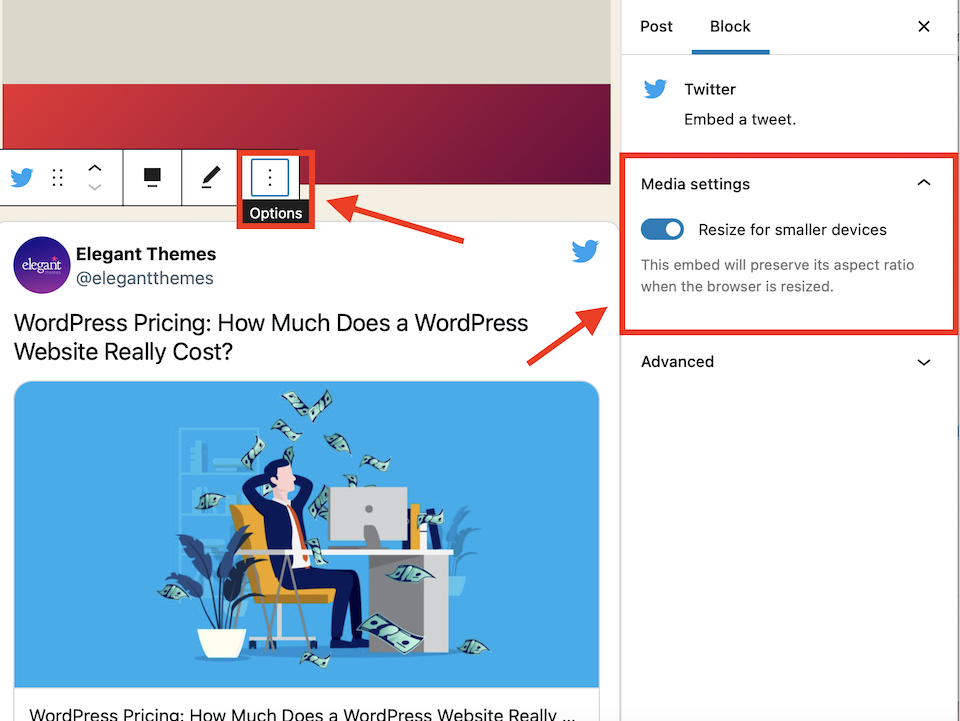Click the drag handle to move block
Image resolution: width=960 pixels, height=721 pixels.
[57, 177]
